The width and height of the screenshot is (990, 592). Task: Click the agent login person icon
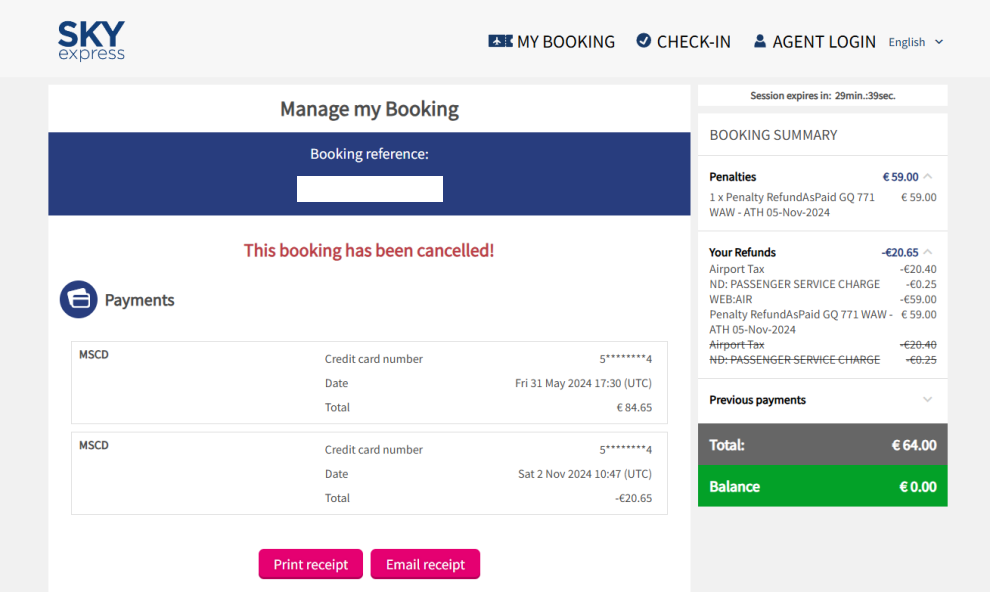point(760,41)
